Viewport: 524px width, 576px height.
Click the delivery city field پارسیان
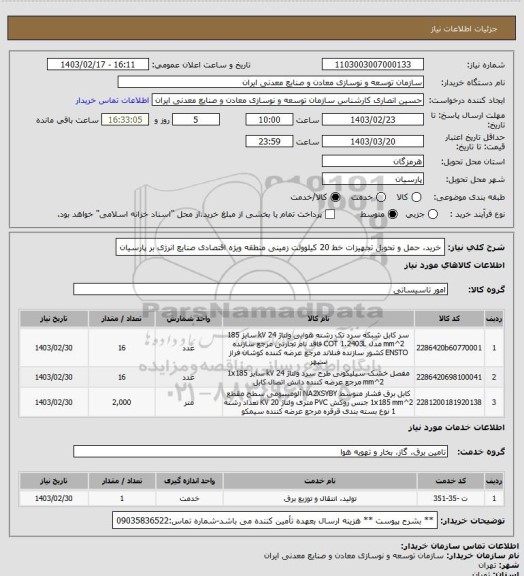(x=373, y=179)
